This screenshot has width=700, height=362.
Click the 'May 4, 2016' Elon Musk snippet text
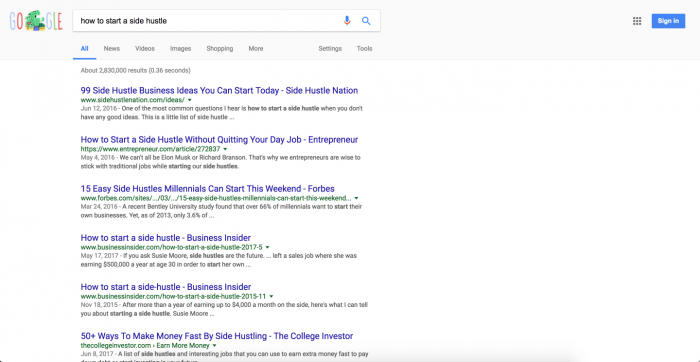click(221, 162)
